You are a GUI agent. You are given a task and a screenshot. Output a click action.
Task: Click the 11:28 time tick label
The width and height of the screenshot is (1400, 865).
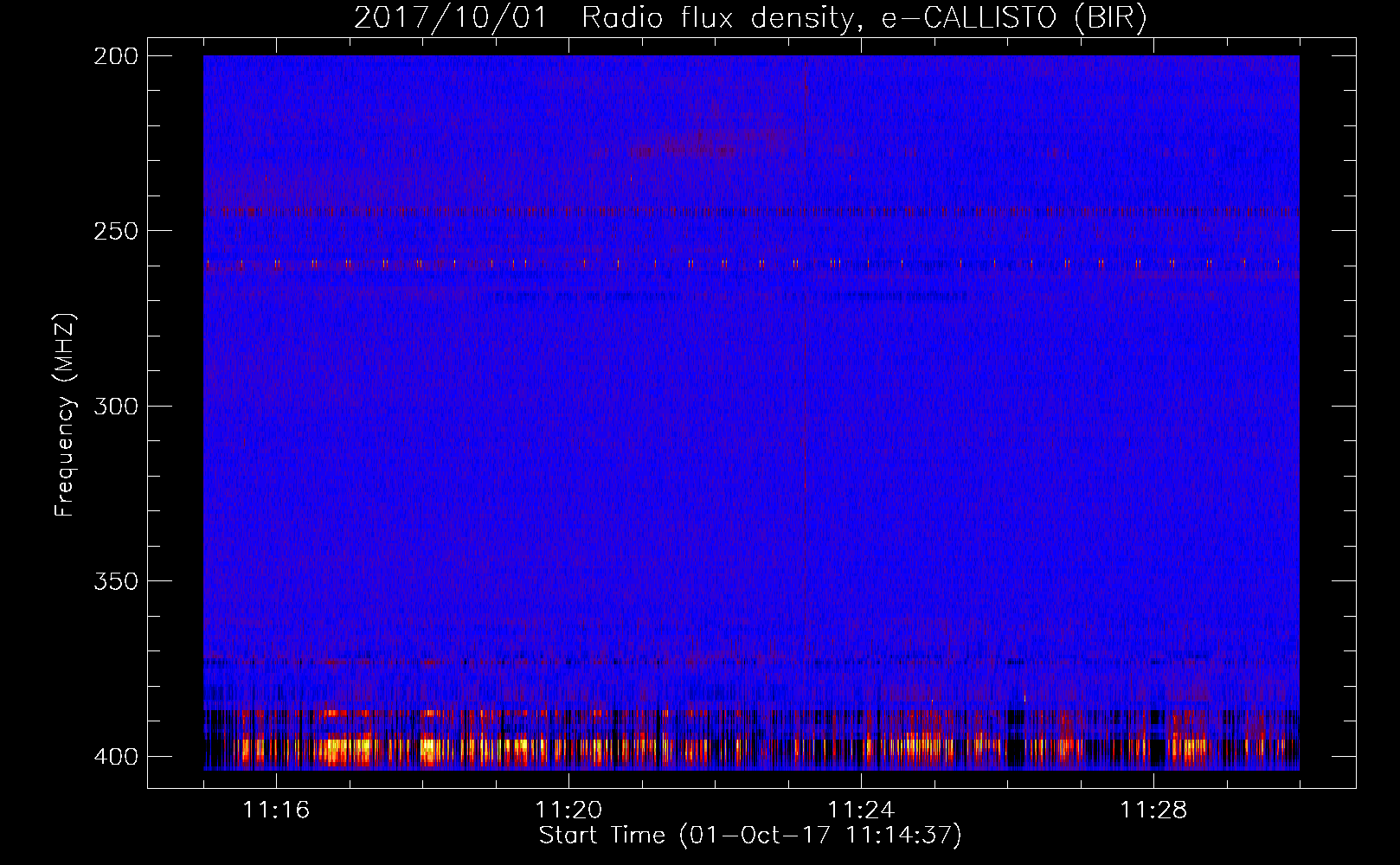(1153, 810)
